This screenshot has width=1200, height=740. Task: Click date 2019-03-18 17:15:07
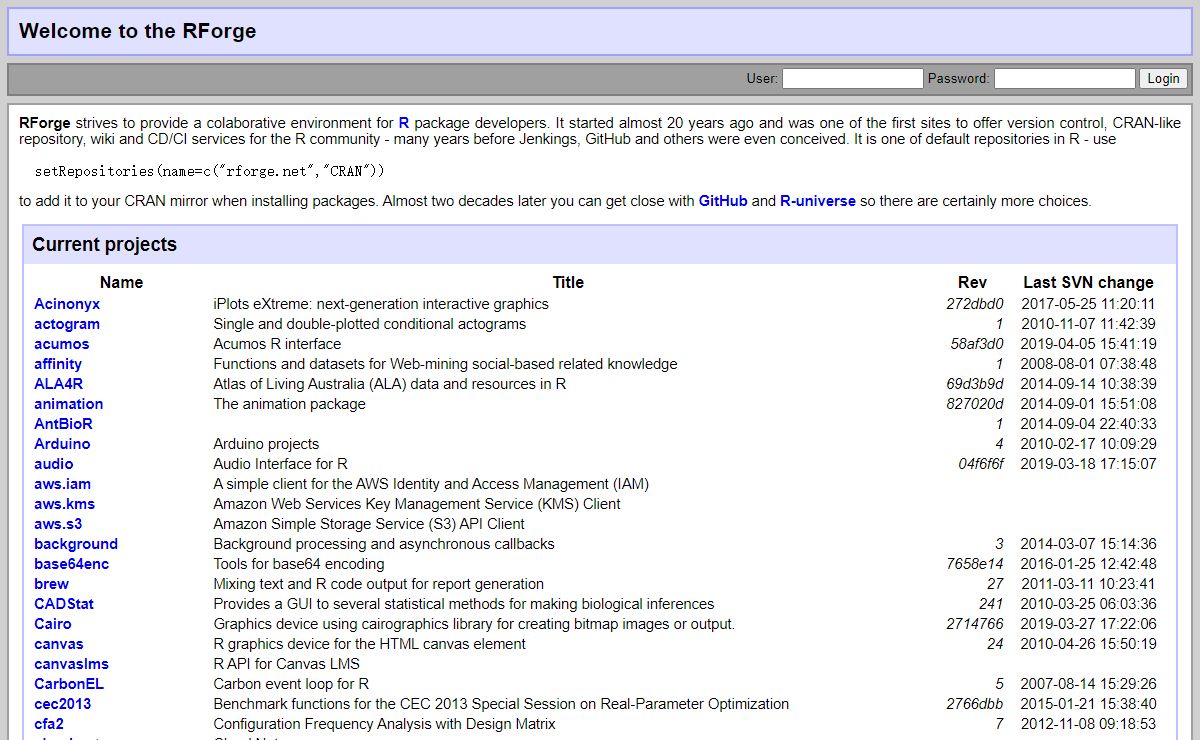click(1088, 464)
